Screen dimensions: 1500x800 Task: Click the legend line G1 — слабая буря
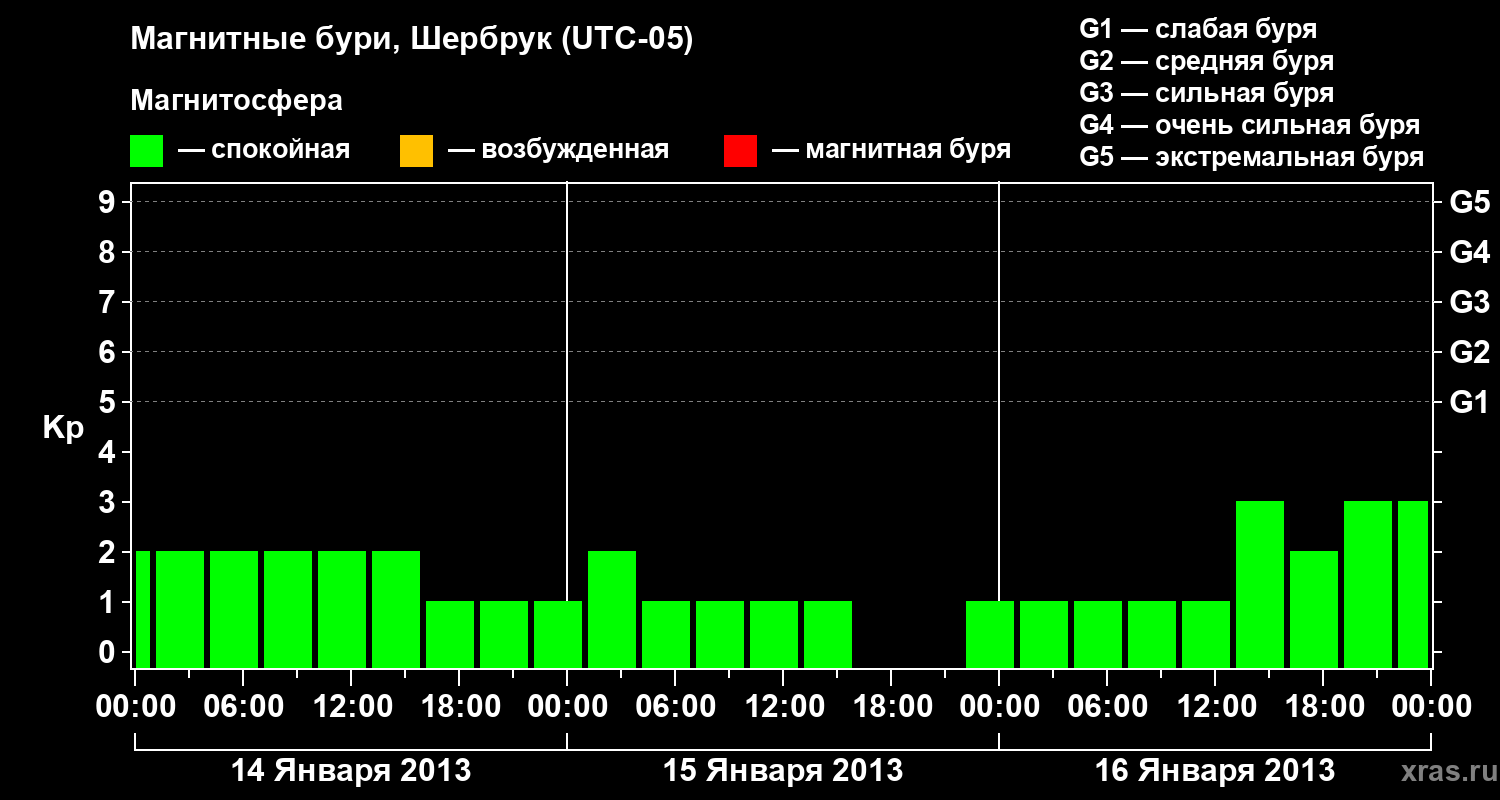click(1198, 29)
